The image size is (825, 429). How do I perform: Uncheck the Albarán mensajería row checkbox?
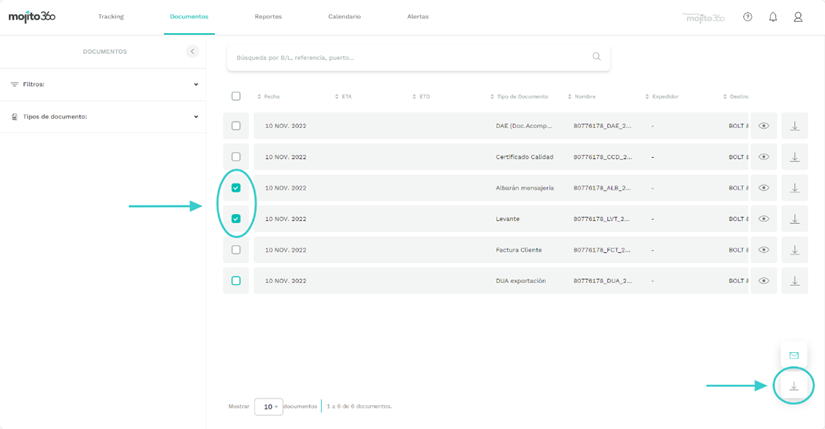click(x=236, y=188)
